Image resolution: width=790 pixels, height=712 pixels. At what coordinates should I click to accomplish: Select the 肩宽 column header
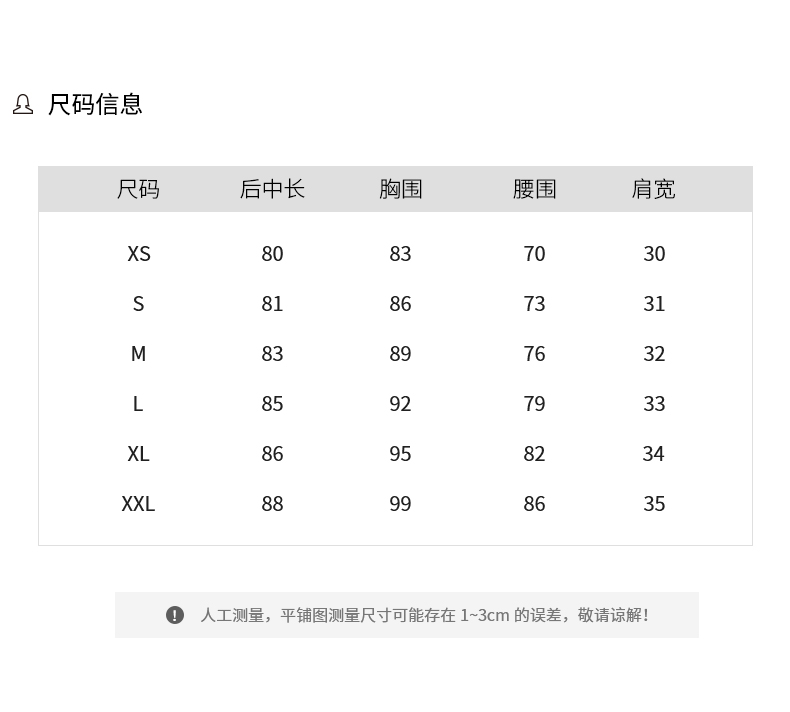[x=653, y=189]
